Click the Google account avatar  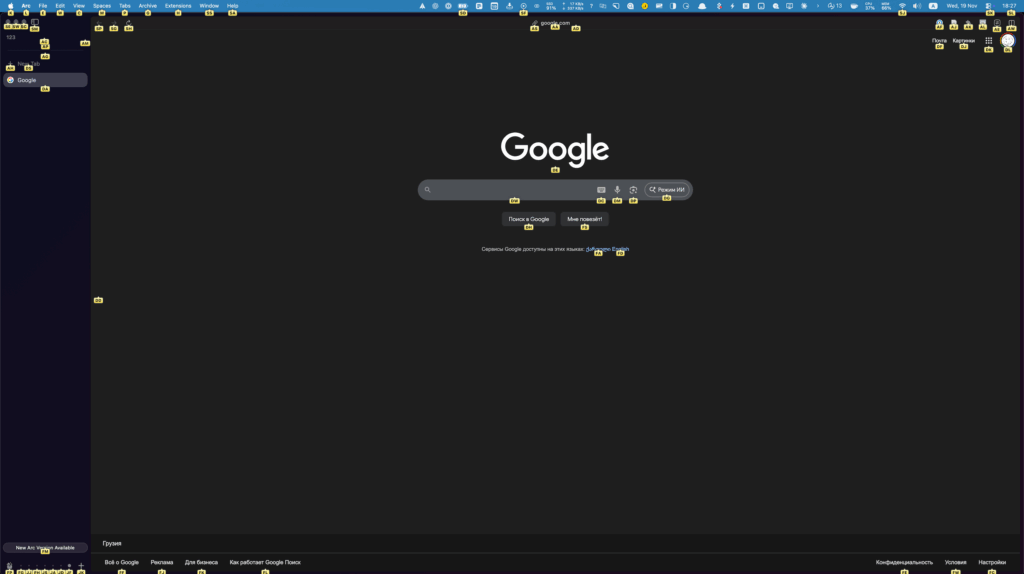click(1008, 41)
